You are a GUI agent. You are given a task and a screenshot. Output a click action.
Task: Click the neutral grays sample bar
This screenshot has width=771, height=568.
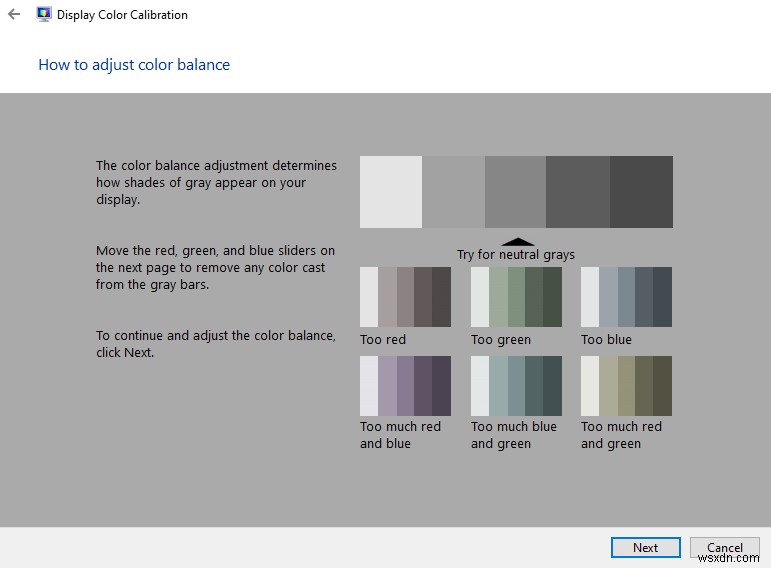coord(516,192)
